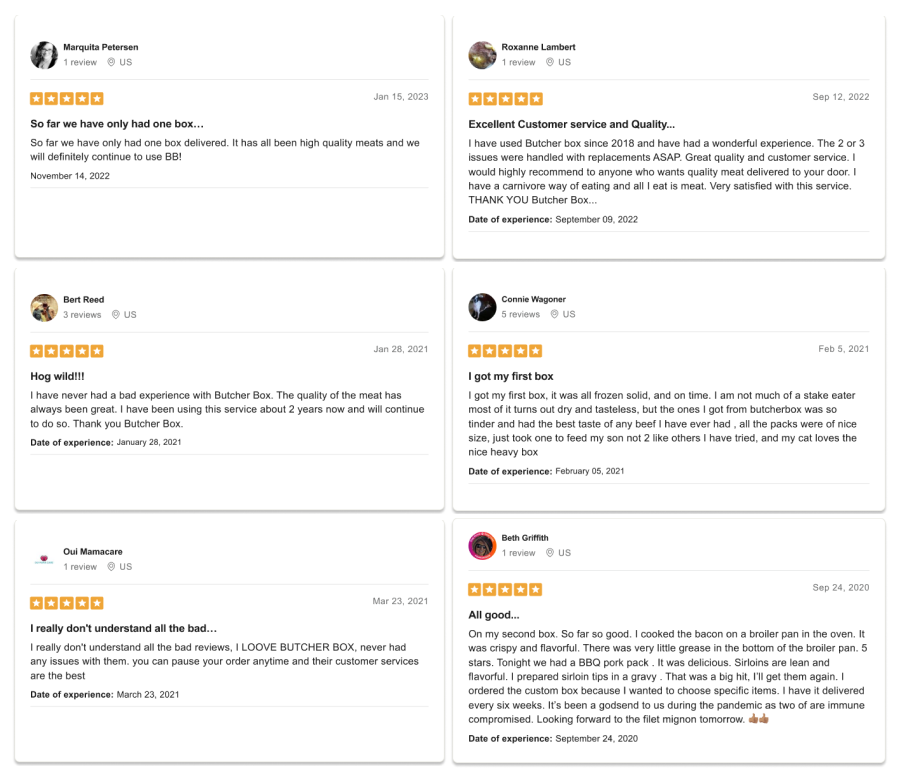Click the "3 reviews" link under Bert Reed
900x783 pixels.
point(82,314)
